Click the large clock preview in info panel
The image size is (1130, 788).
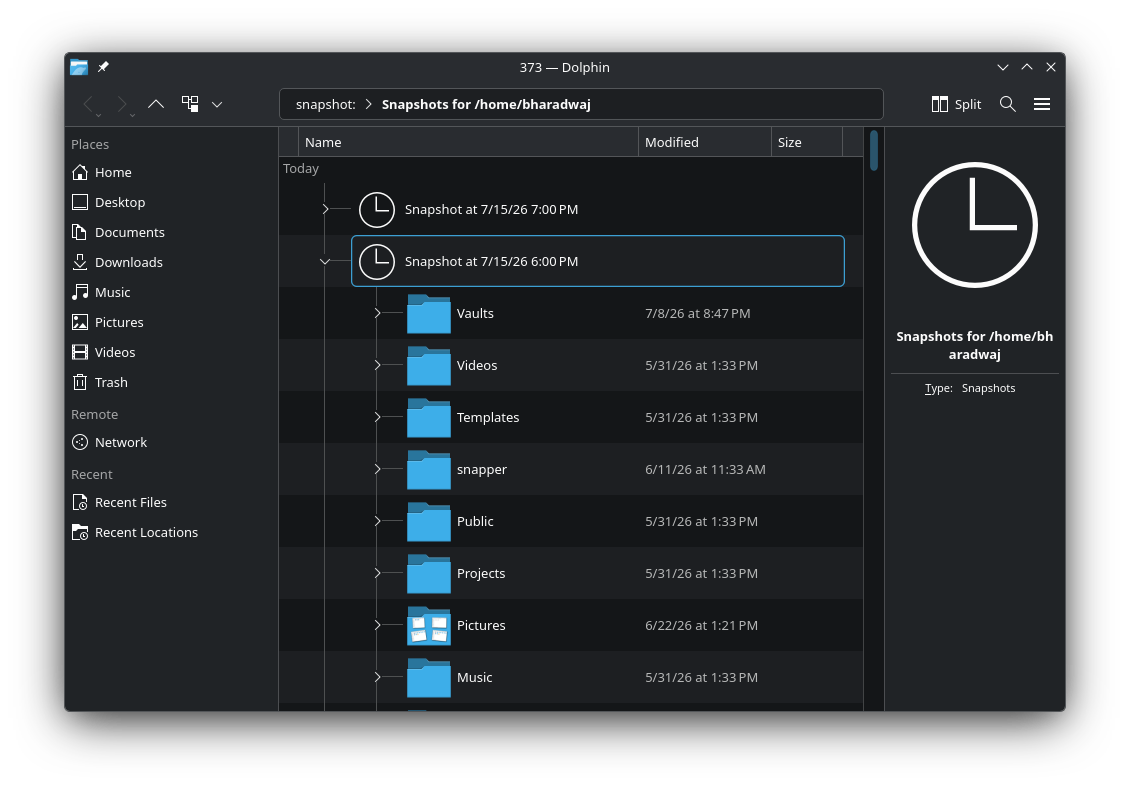pos(974,225)
